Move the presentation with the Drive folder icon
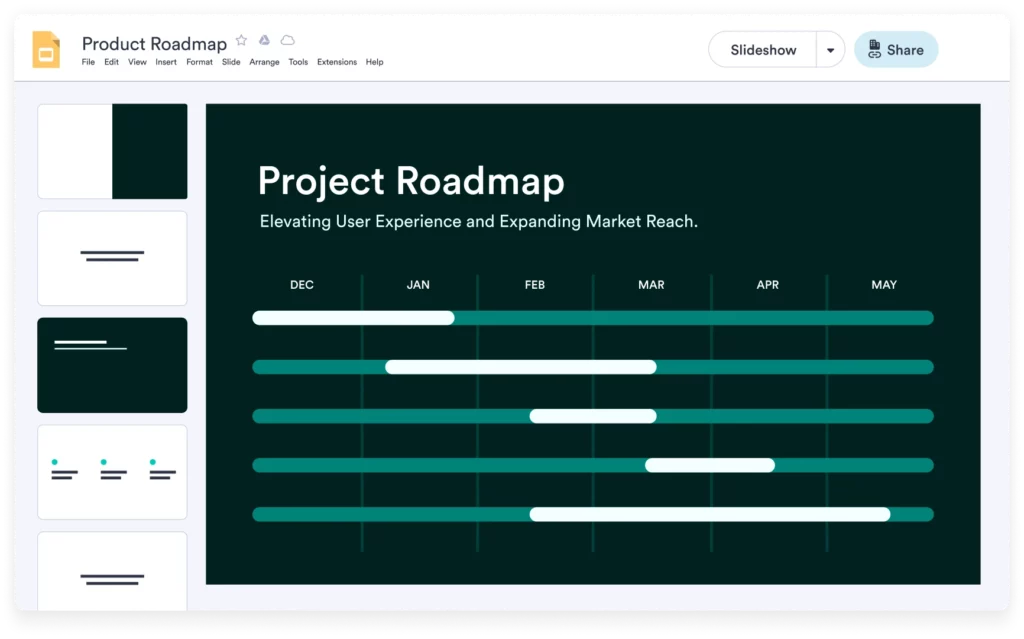Viewport: 1024px width, 639px height. [x=263, y=40]
